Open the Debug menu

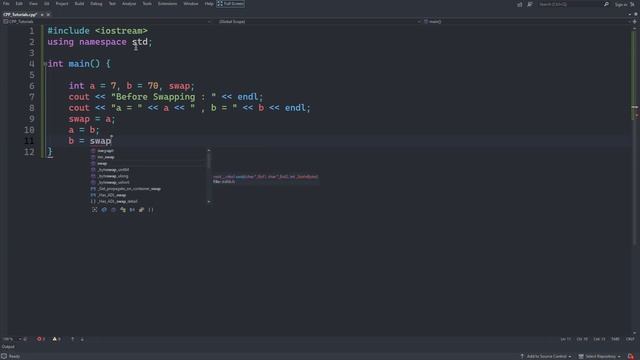click(96, 4)
